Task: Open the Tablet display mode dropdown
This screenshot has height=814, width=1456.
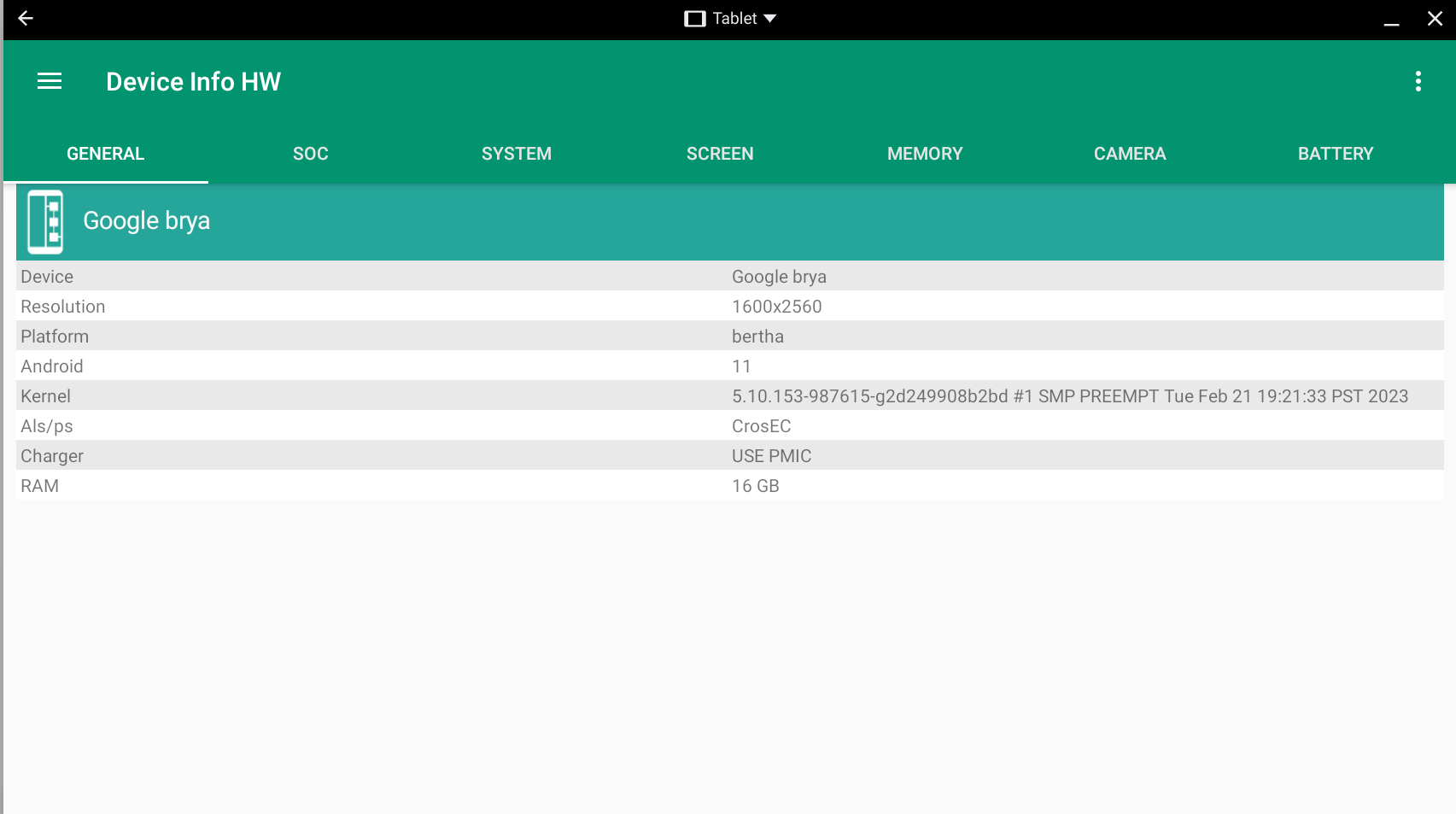Action: coord(730,19)
